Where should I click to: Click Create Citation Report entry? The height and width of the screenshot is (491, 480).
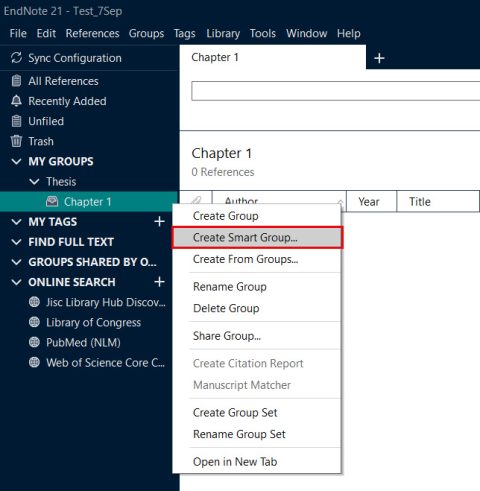[257, 363]
